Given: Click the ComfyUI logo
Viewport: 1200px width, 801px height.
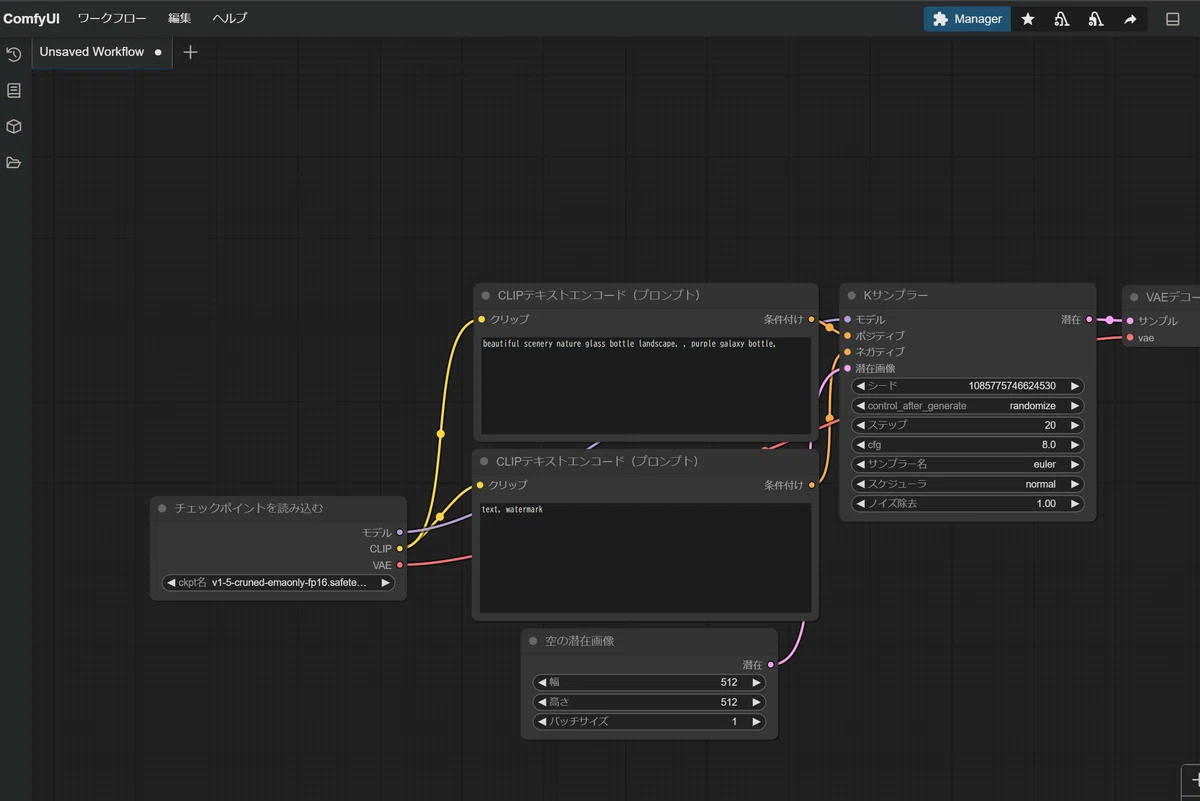Looking at the screenshot, I should point(31,18).
